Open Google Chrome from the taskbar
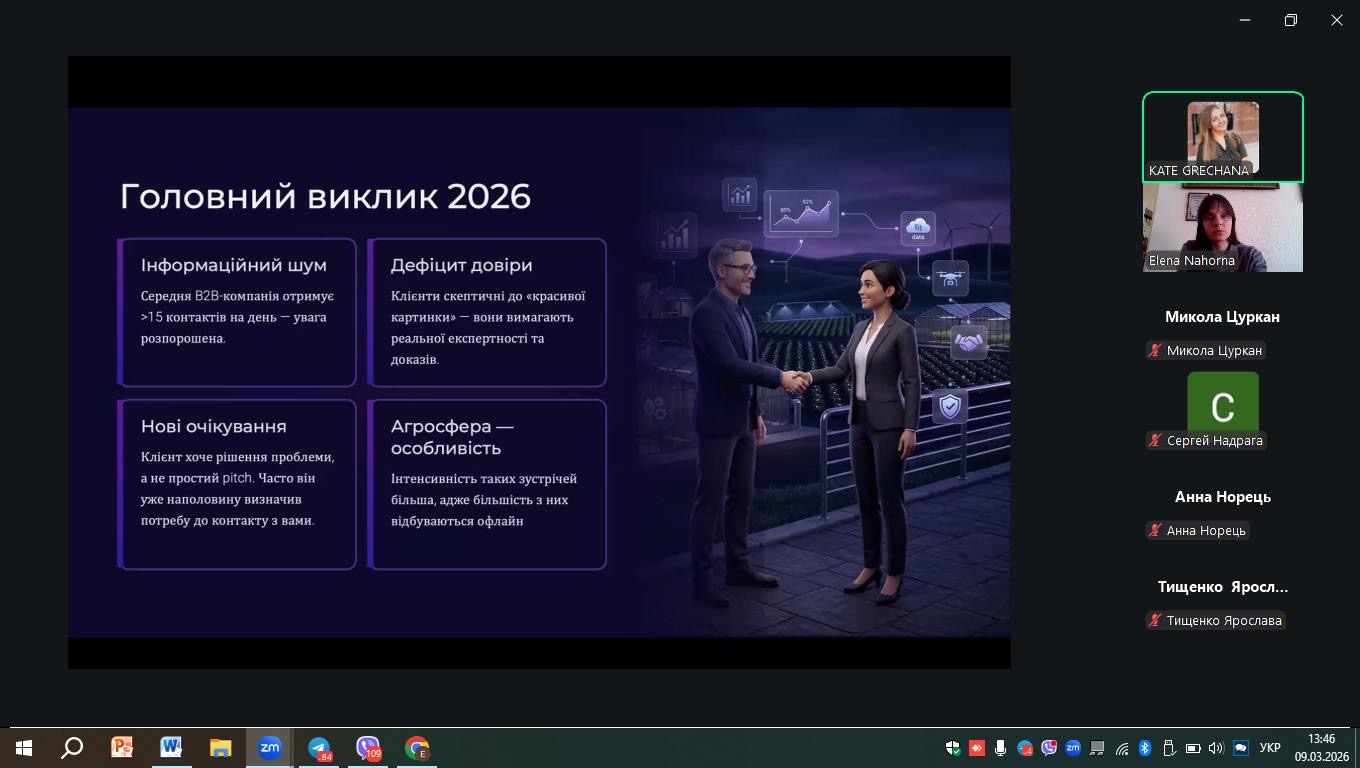The height and width of the screenshot is (768, 1360). (x=417, y=748)
